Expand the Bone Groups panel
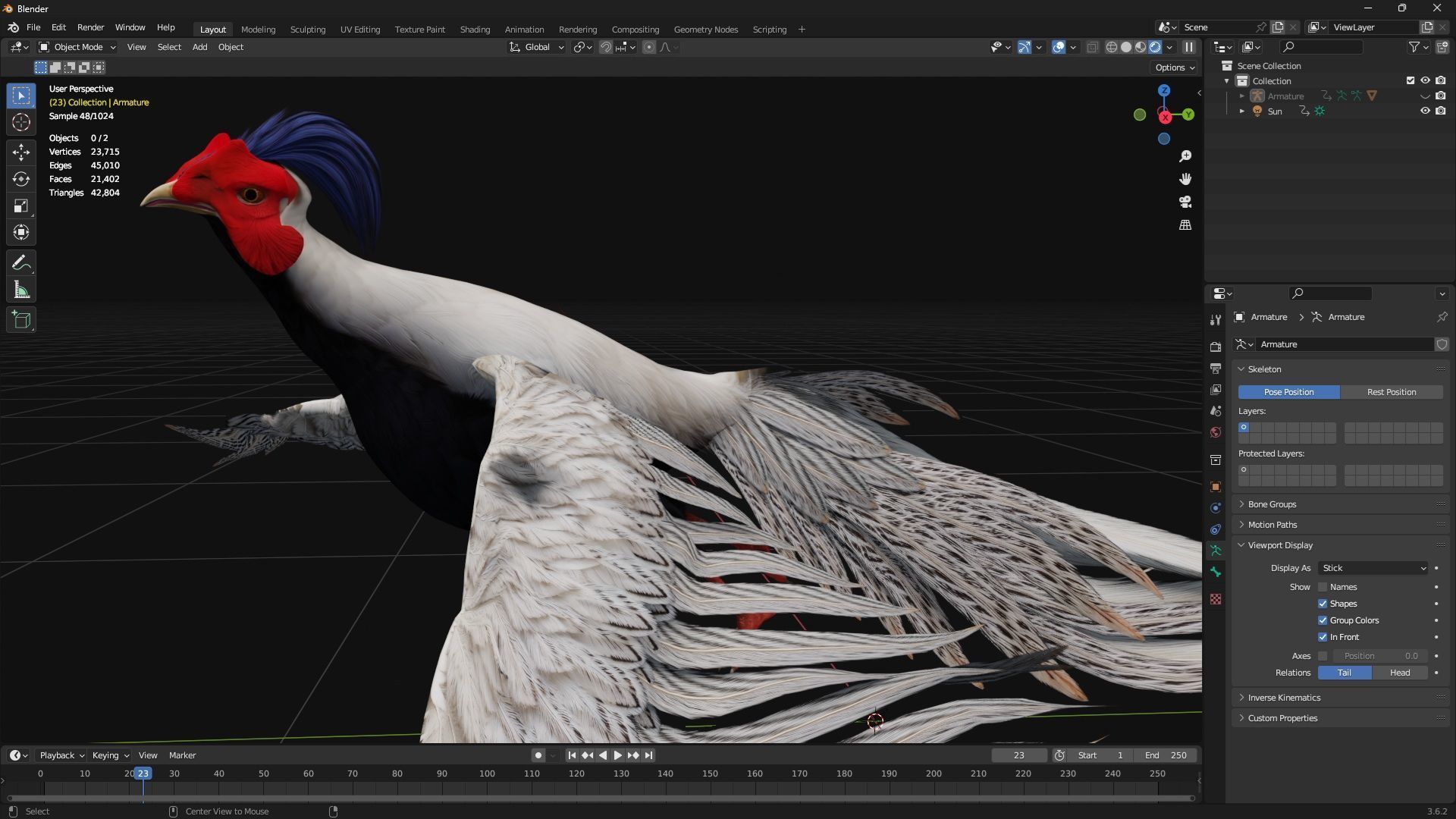 (1272, 504)
